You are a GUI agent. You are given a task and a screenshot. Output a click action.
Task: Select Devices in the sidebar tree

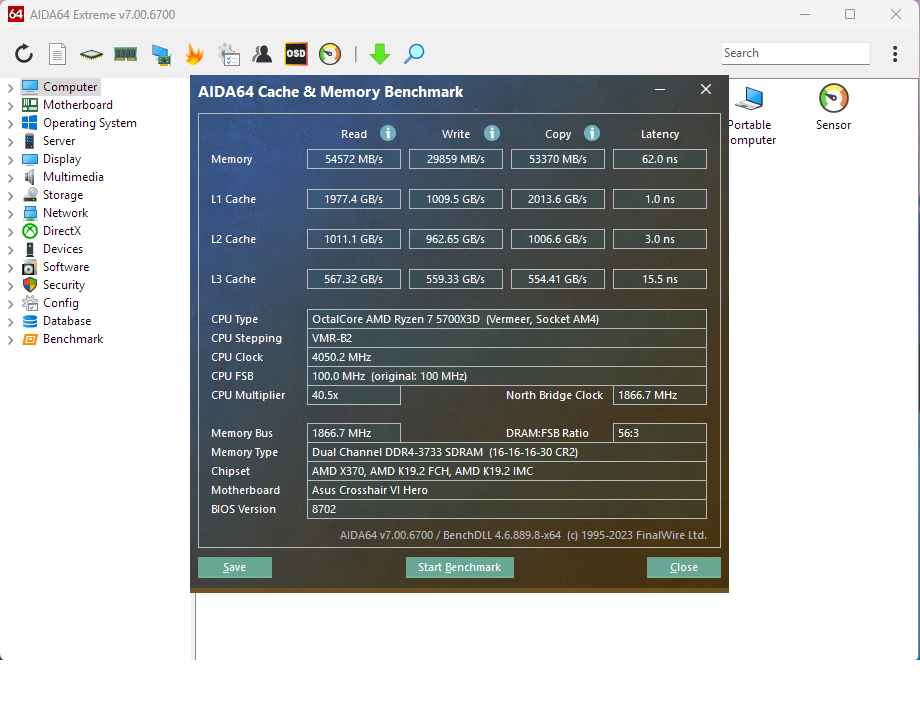63,249
